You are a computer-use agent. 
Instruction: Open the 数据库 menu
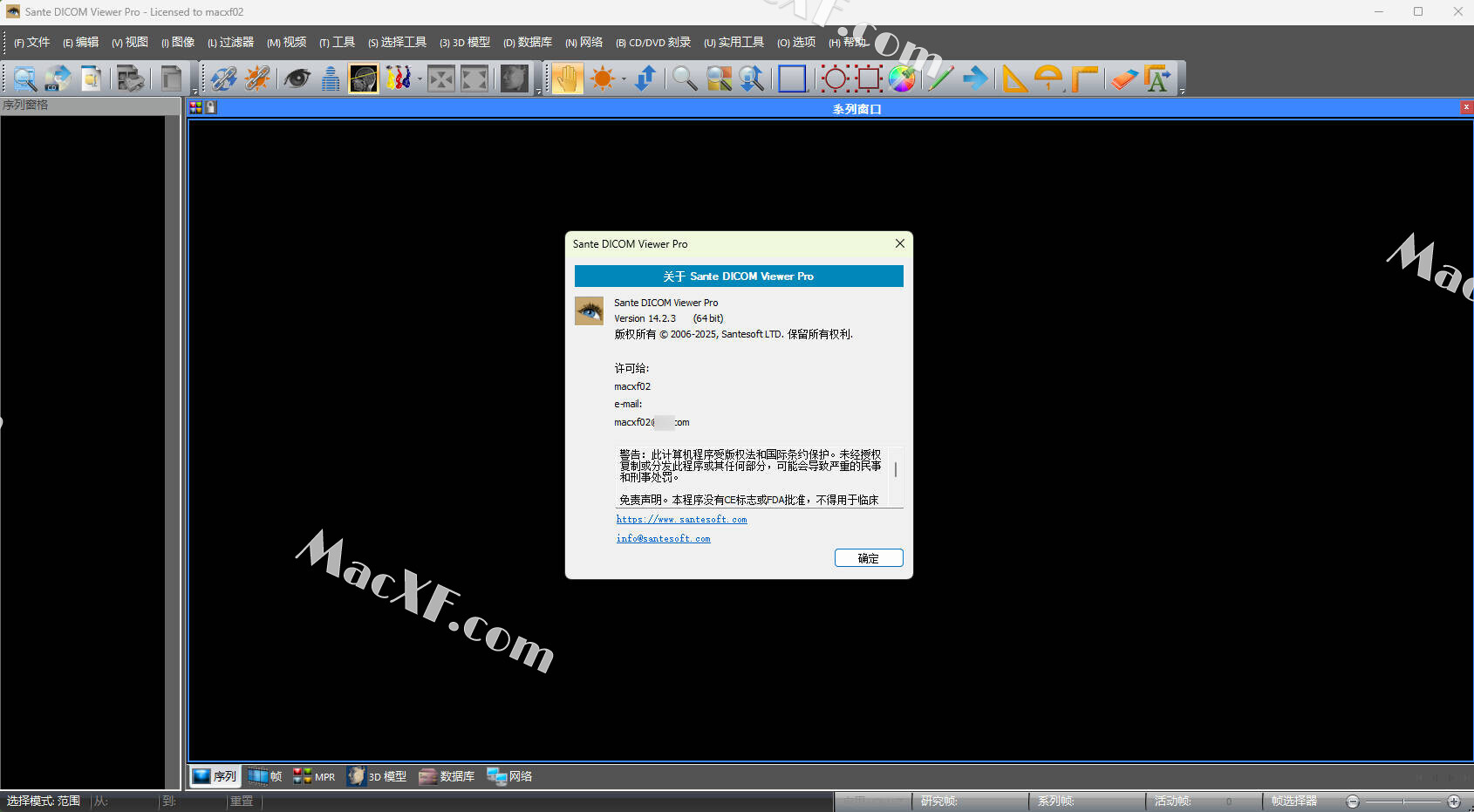pyautogui.click(x=528, y=42)
